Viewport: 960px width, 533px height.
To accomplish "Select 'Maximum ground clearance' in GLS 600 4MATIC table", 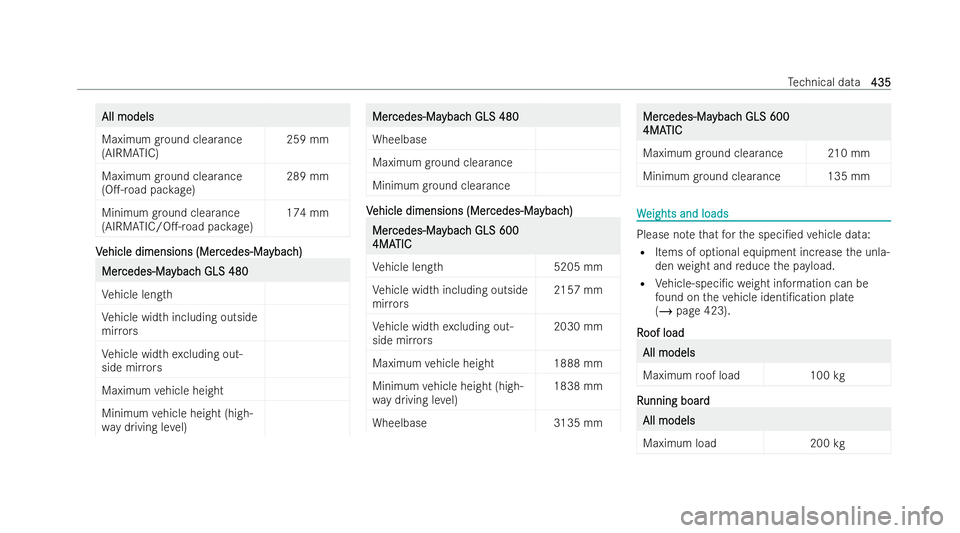I will click(713, 154).
